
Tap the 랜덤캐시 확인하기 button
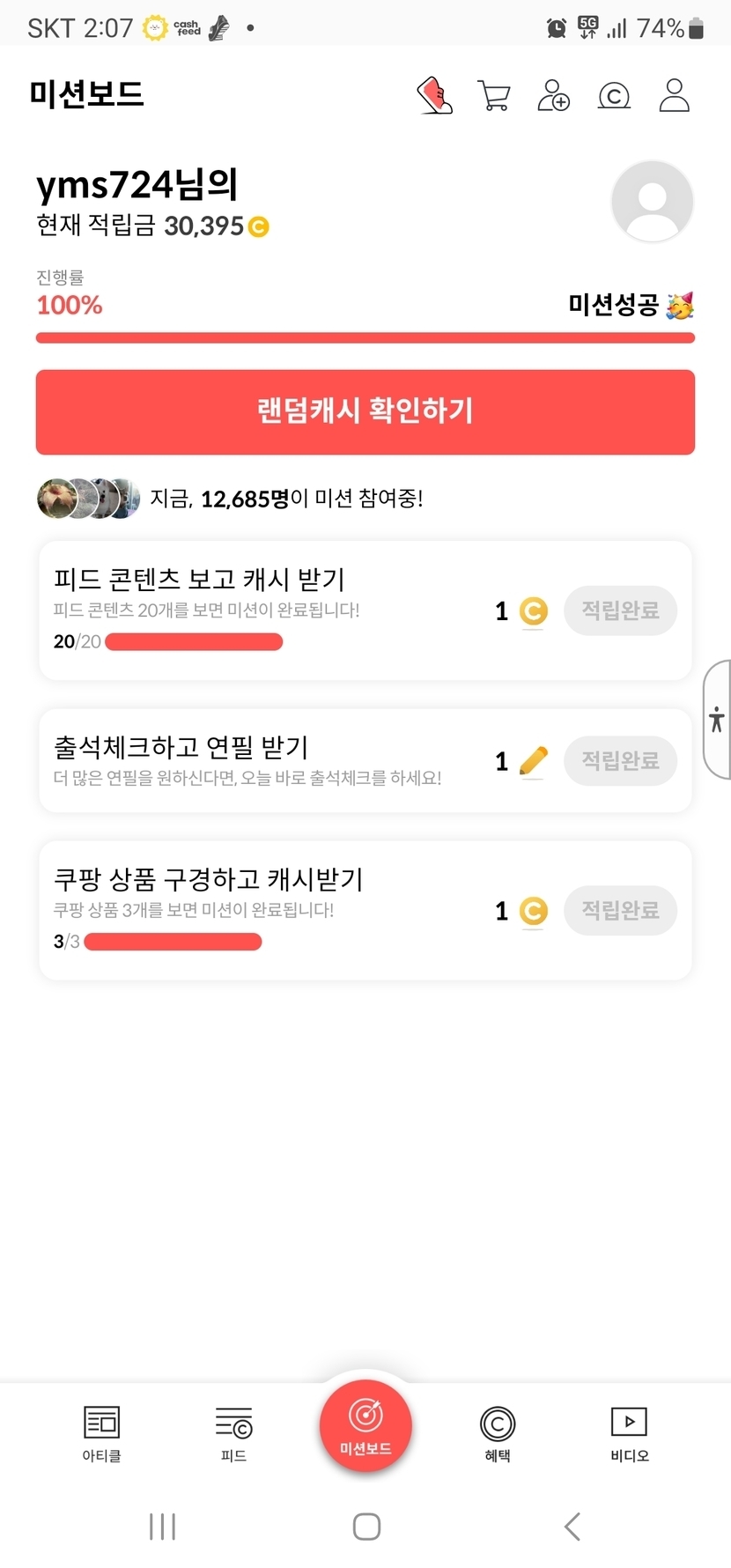365,411
